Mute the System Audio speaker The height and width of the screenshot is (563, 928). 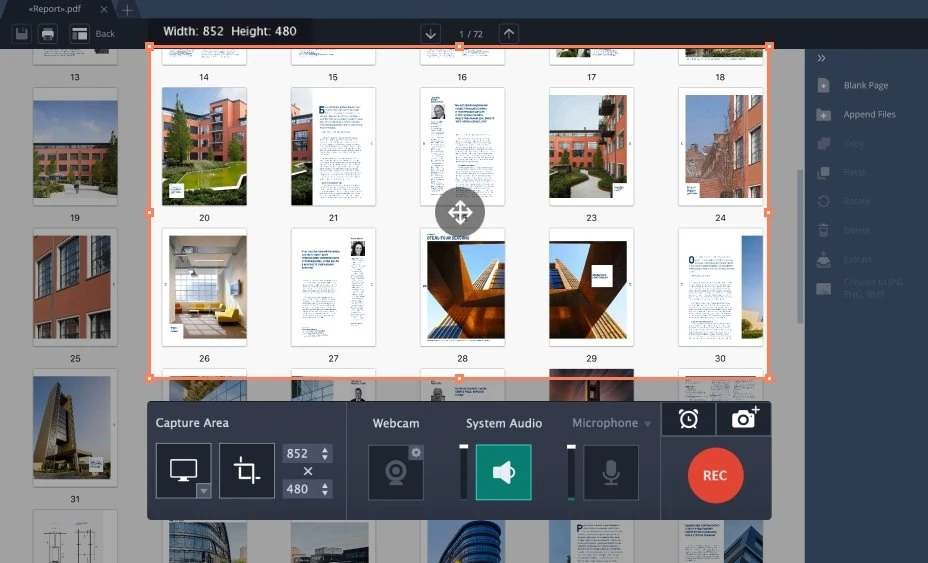click(x=503, y=472)
